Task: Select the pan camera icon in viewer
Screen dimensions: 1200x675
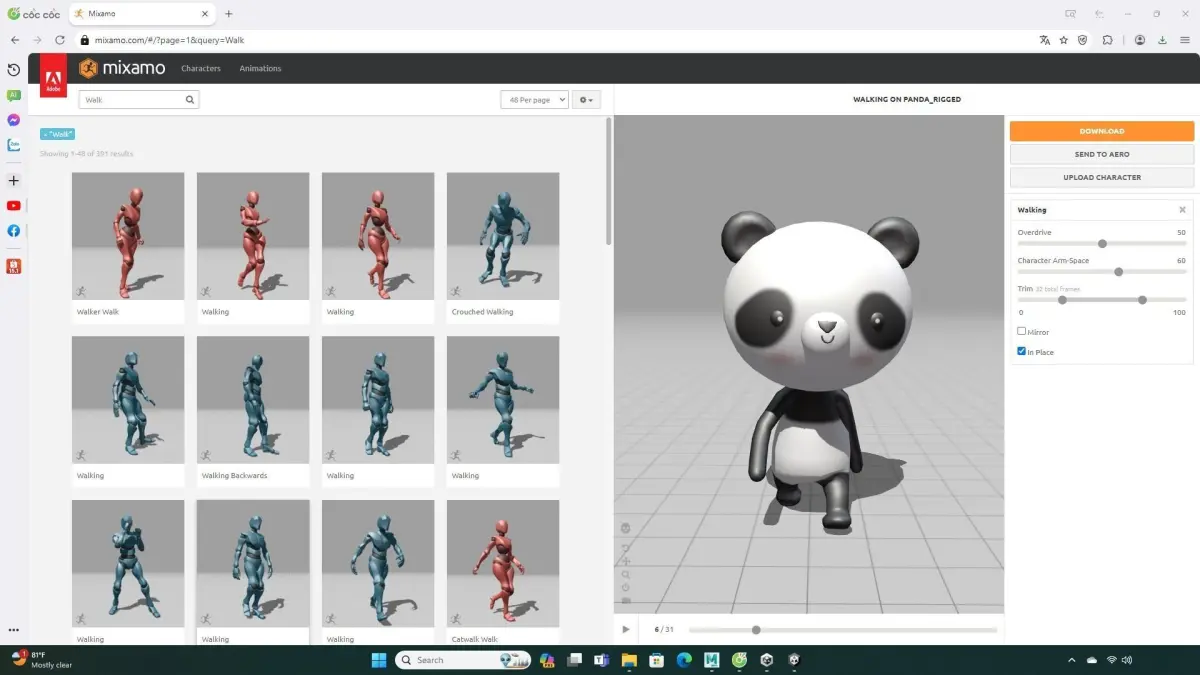Action: click(x=626, y=561)
